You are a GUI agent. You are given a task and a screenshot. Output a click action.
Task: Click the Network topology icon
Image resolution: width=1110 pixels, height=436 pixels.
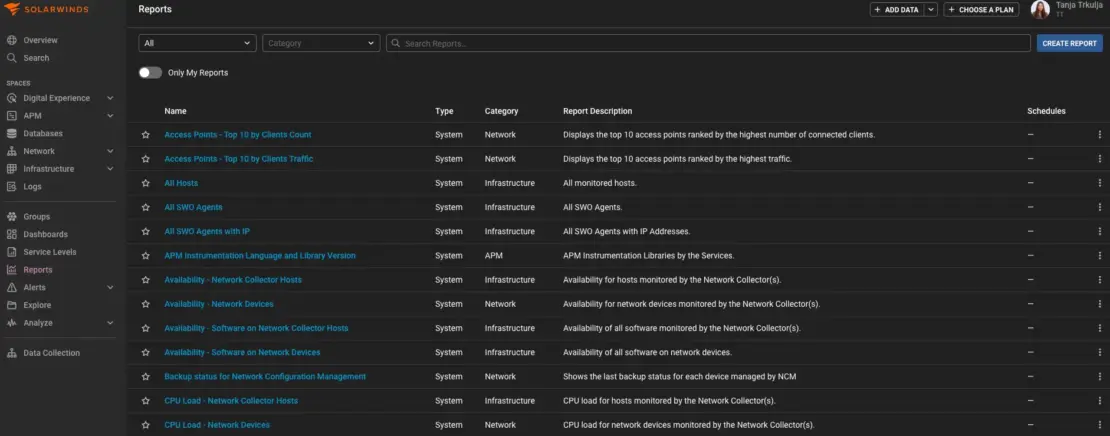[x=11, y=151]
